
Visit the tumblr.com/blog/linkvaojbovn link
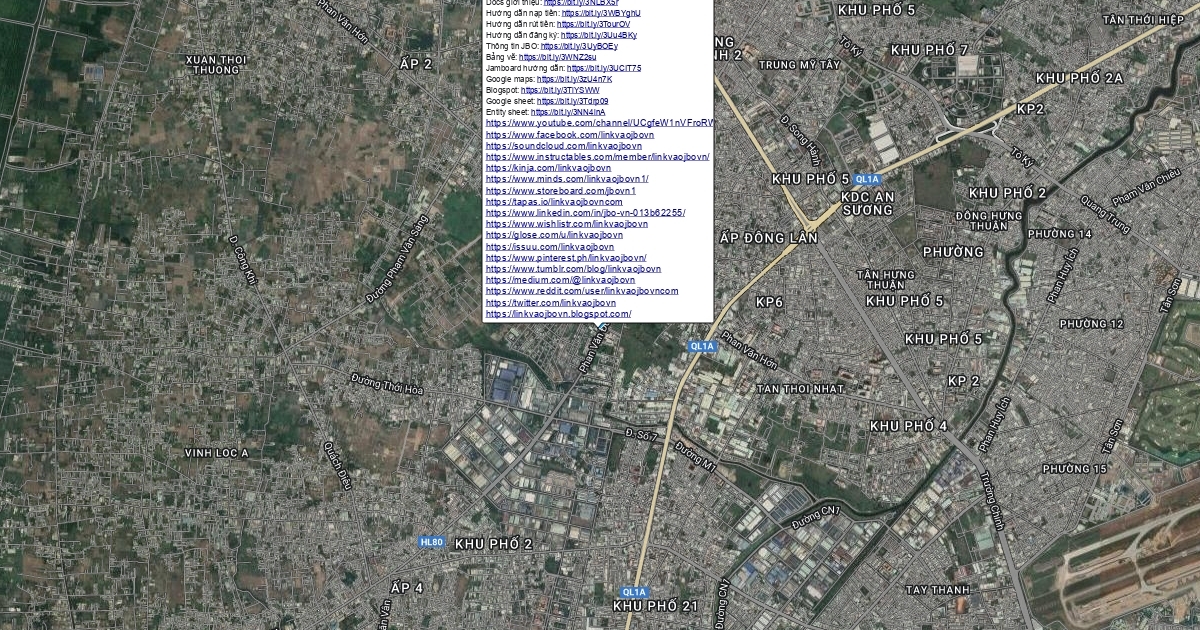point(573,269)
